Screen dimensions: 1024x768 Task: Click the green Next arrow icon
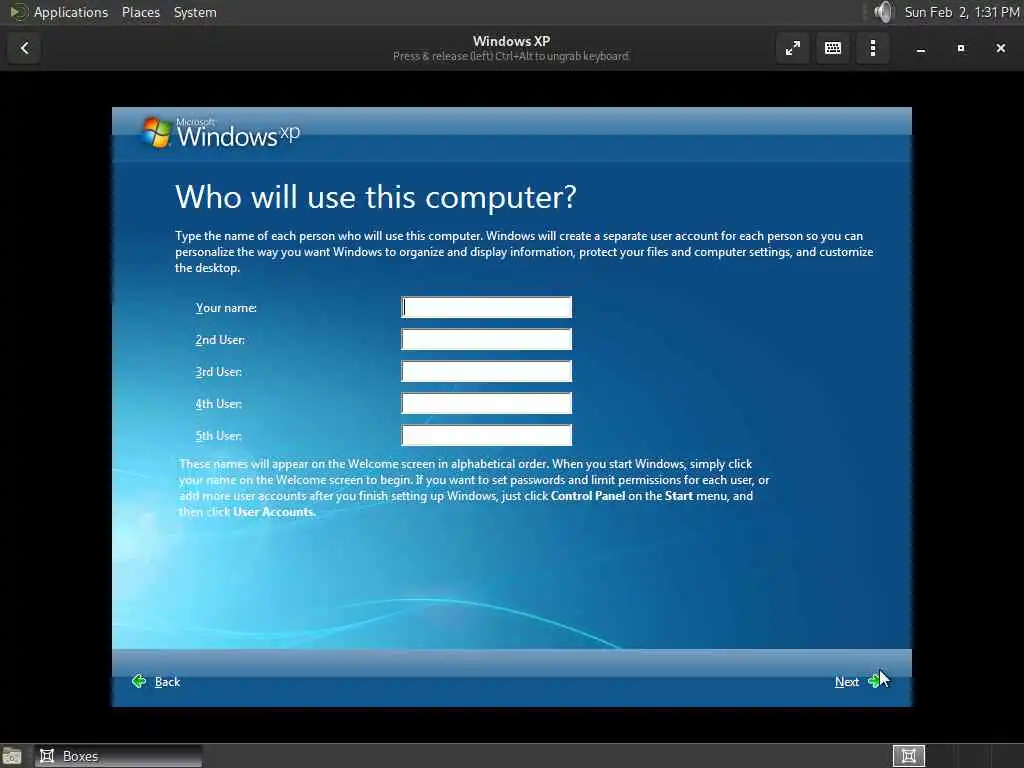(874, 681)
